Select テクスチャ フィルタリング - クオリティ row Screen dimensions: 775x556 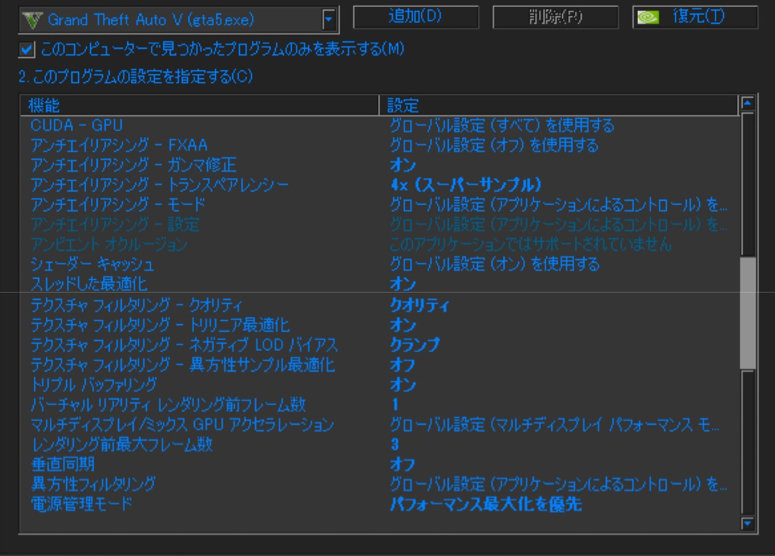[x=379, y=305]
